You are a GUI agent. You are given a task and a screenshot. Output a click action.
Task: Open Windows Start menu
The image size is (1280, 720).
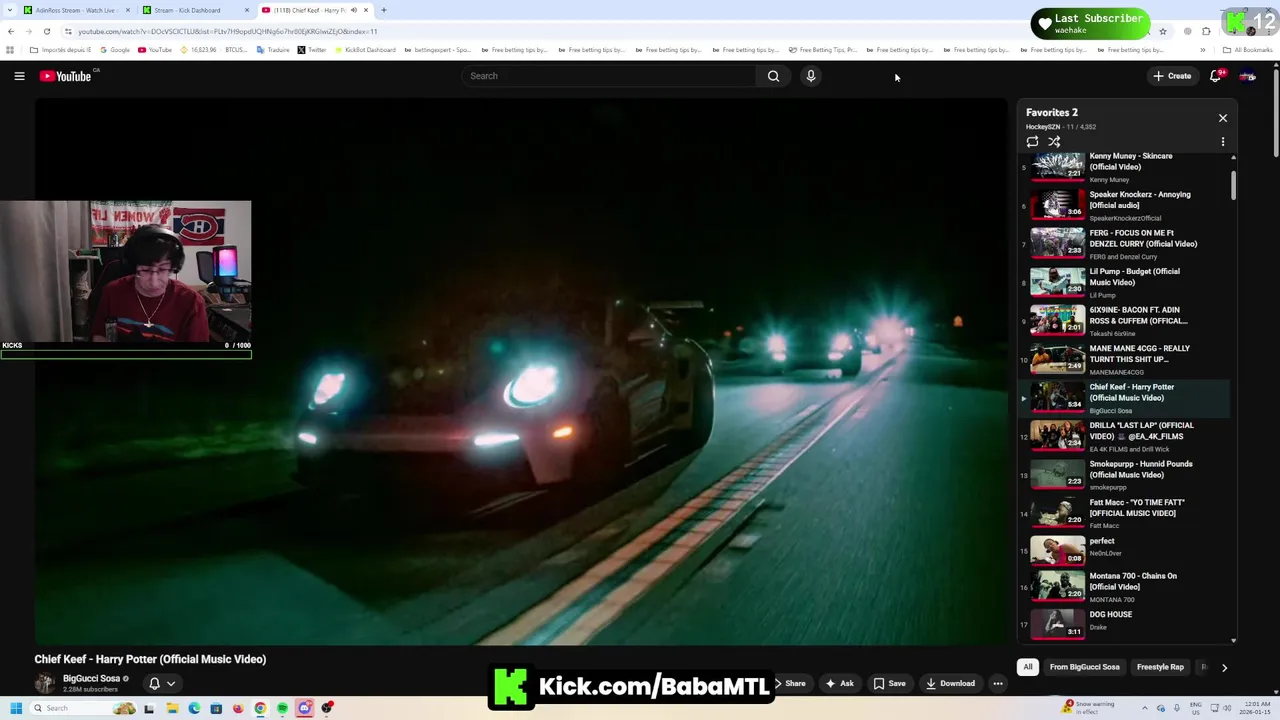[x=15, y=708]
